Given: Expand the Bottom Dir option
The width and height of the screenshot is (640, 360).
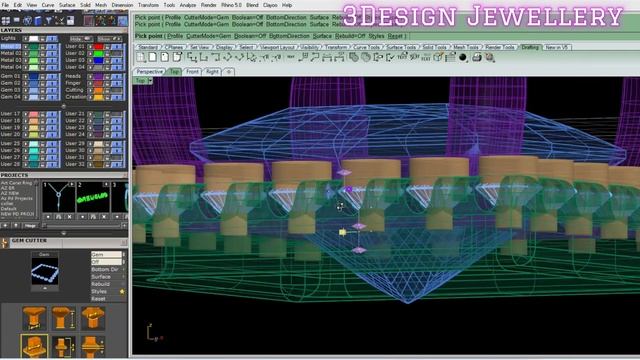Looking at the screenshot, I should tap(108, 269).
